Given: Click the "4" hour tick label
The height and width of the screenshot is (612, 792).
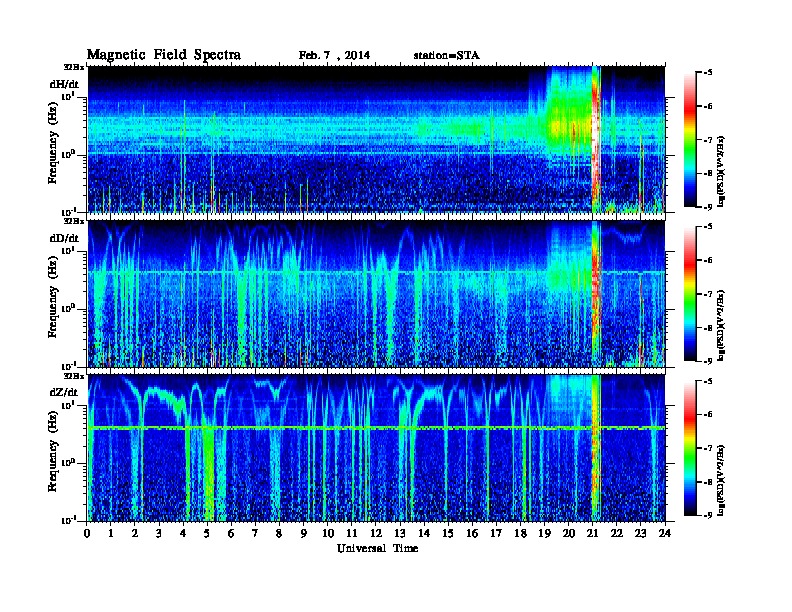Looking at the screenshot, I should [183, 534].
